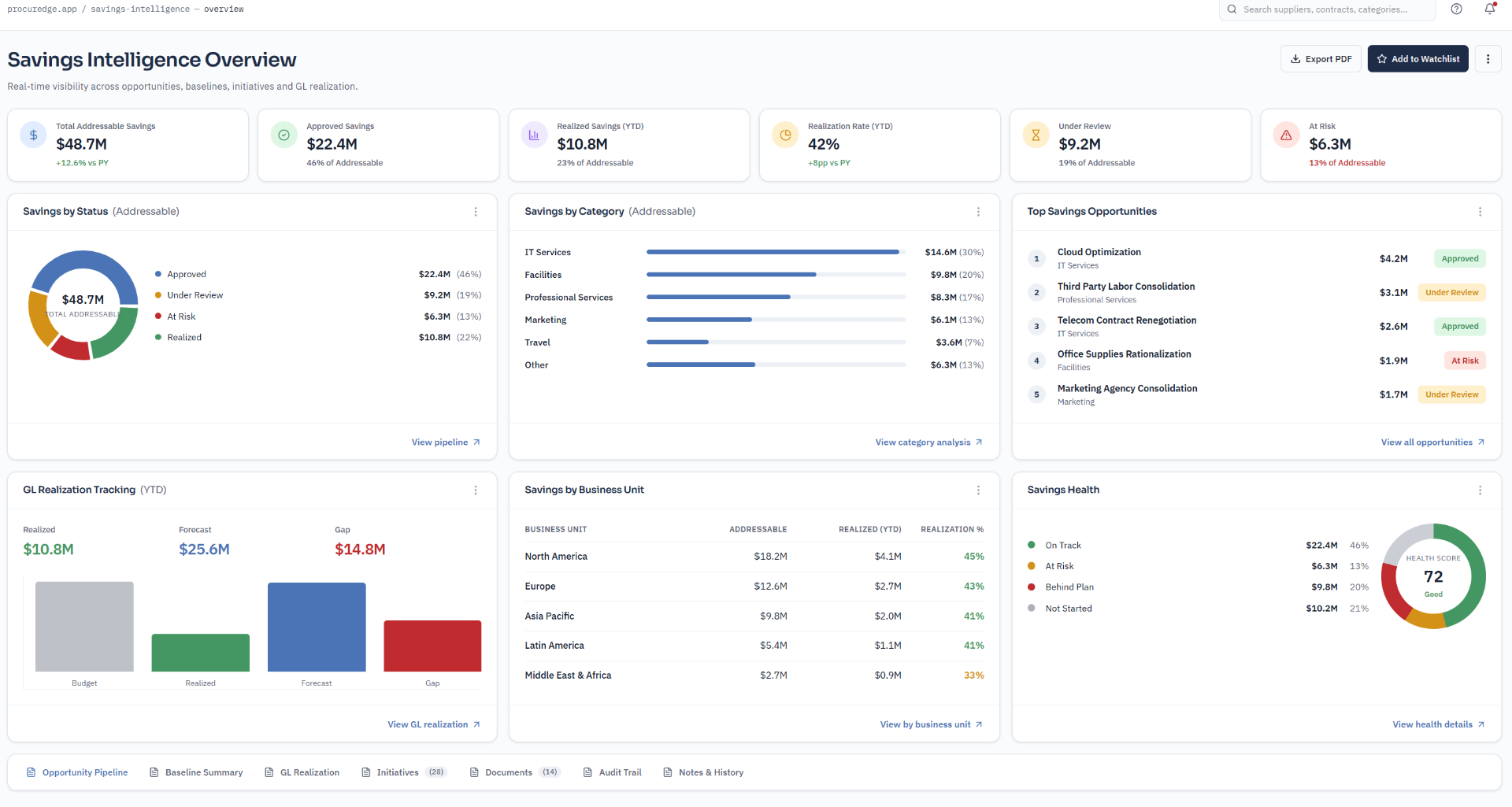Select the Cloud Optimization opportunity
This screenshot has width=1512, height=807.
coord(1256,258)
